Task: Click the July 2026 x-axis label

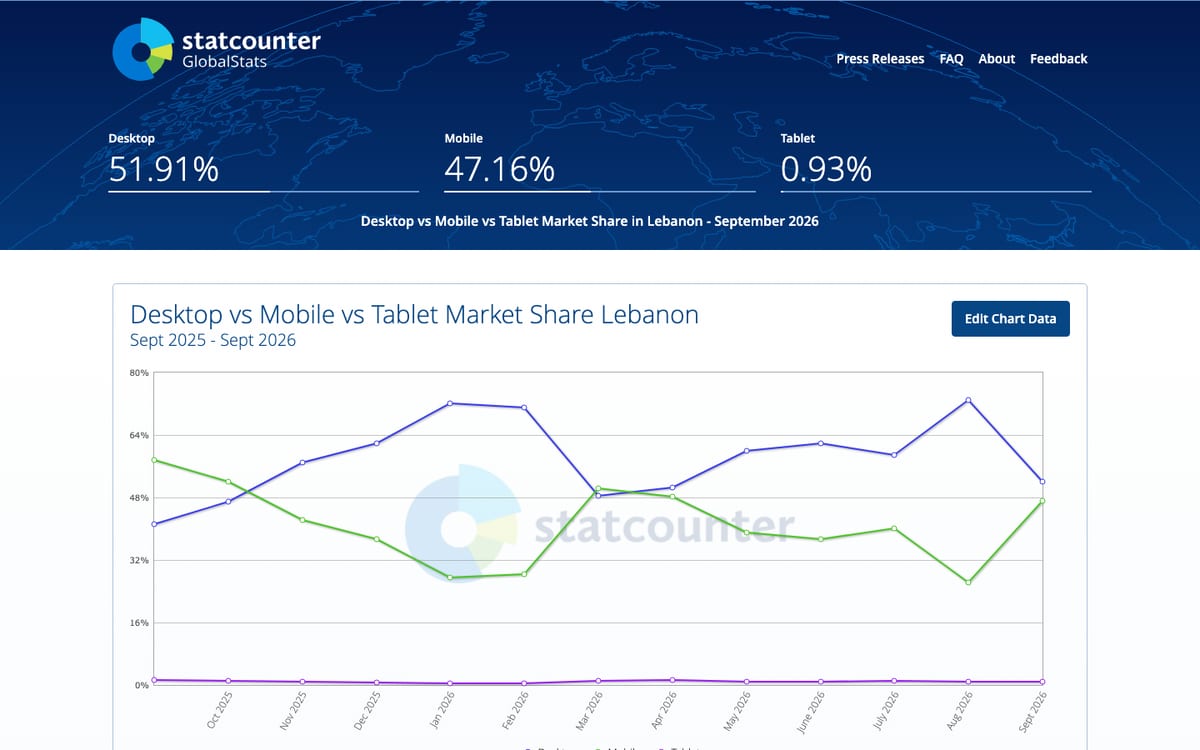Action: click(x=886, y=710)
